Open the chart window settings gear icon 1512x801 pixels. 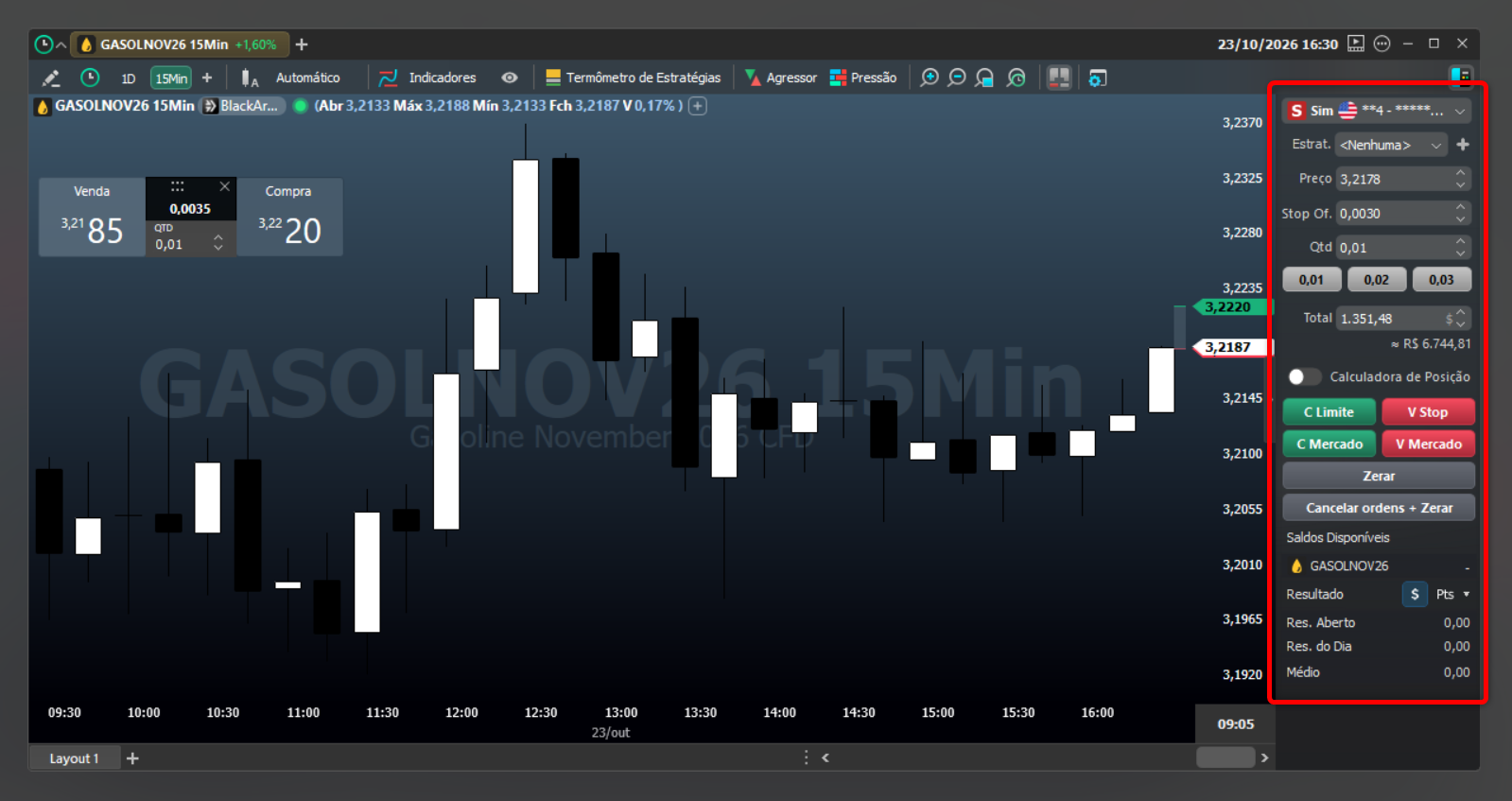[1097, 78]
